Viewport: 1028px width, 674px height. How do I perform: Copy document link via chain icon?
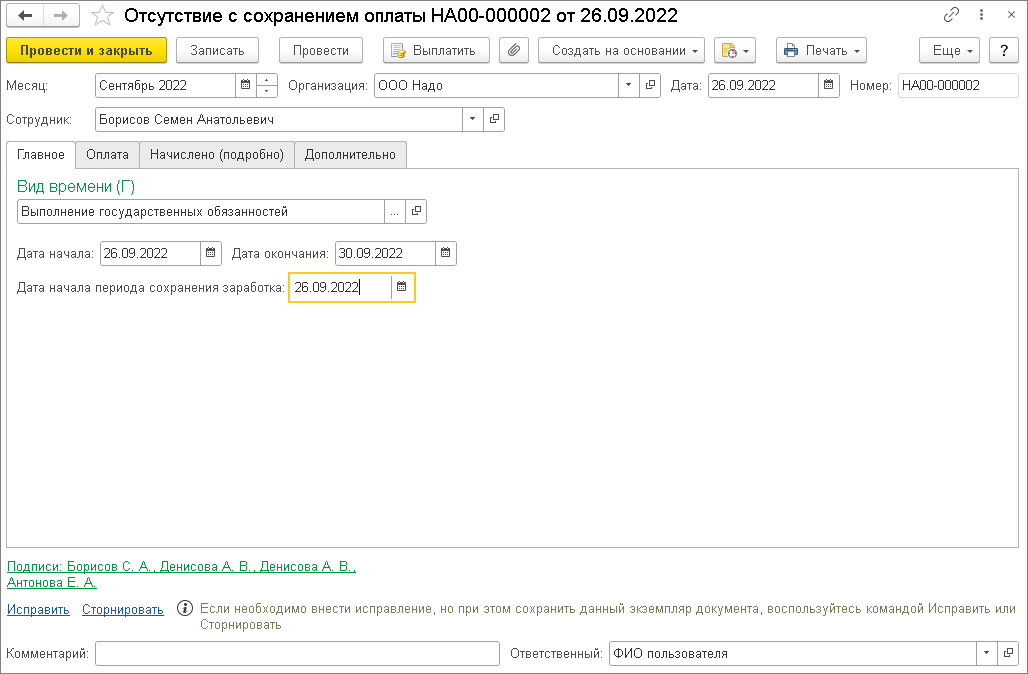click(952, 16)
